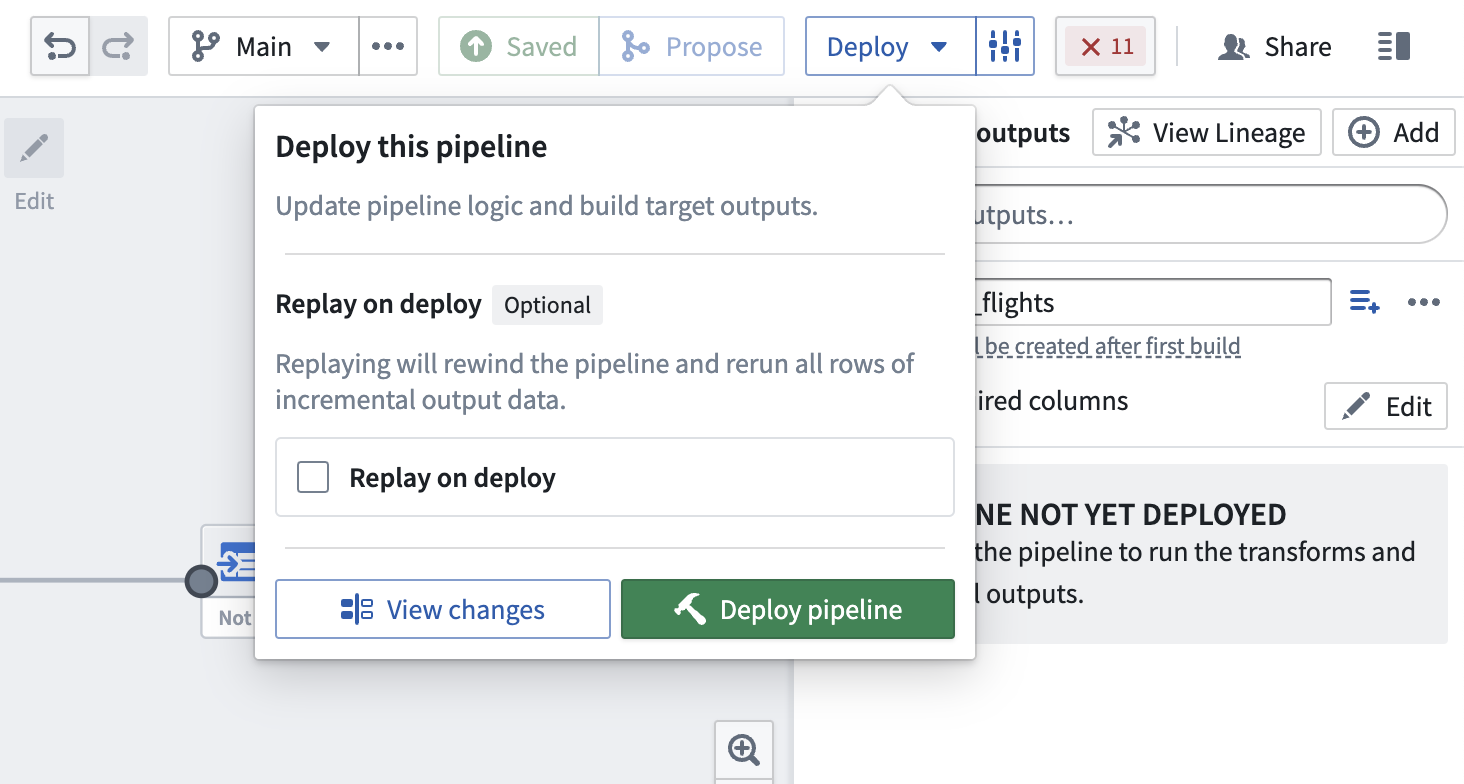Select the output node on canvas

click(229, 581)
